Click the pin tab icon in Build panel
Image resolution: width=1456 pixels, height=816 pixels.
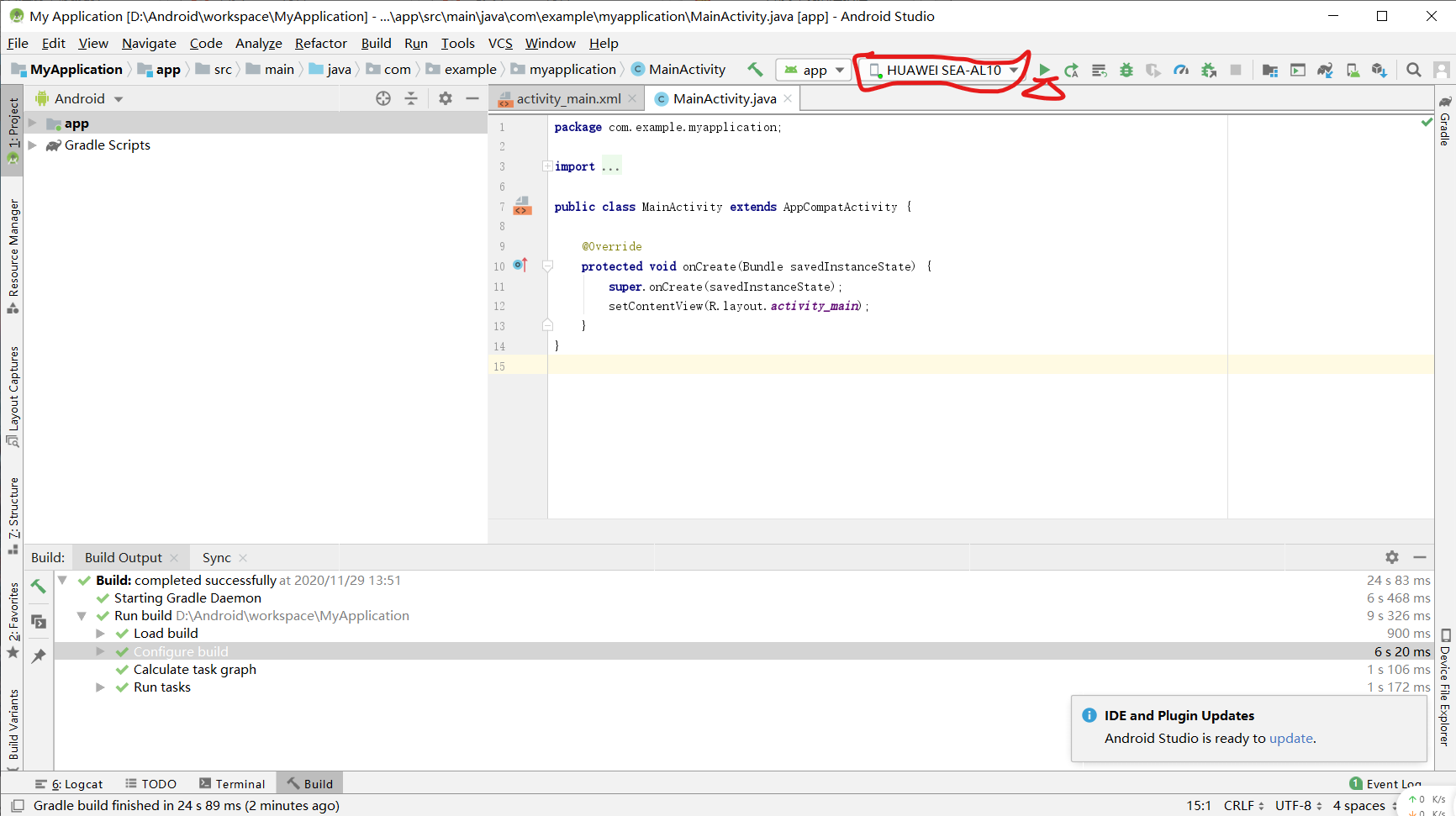pyautogui.click(x=39, y=655)
